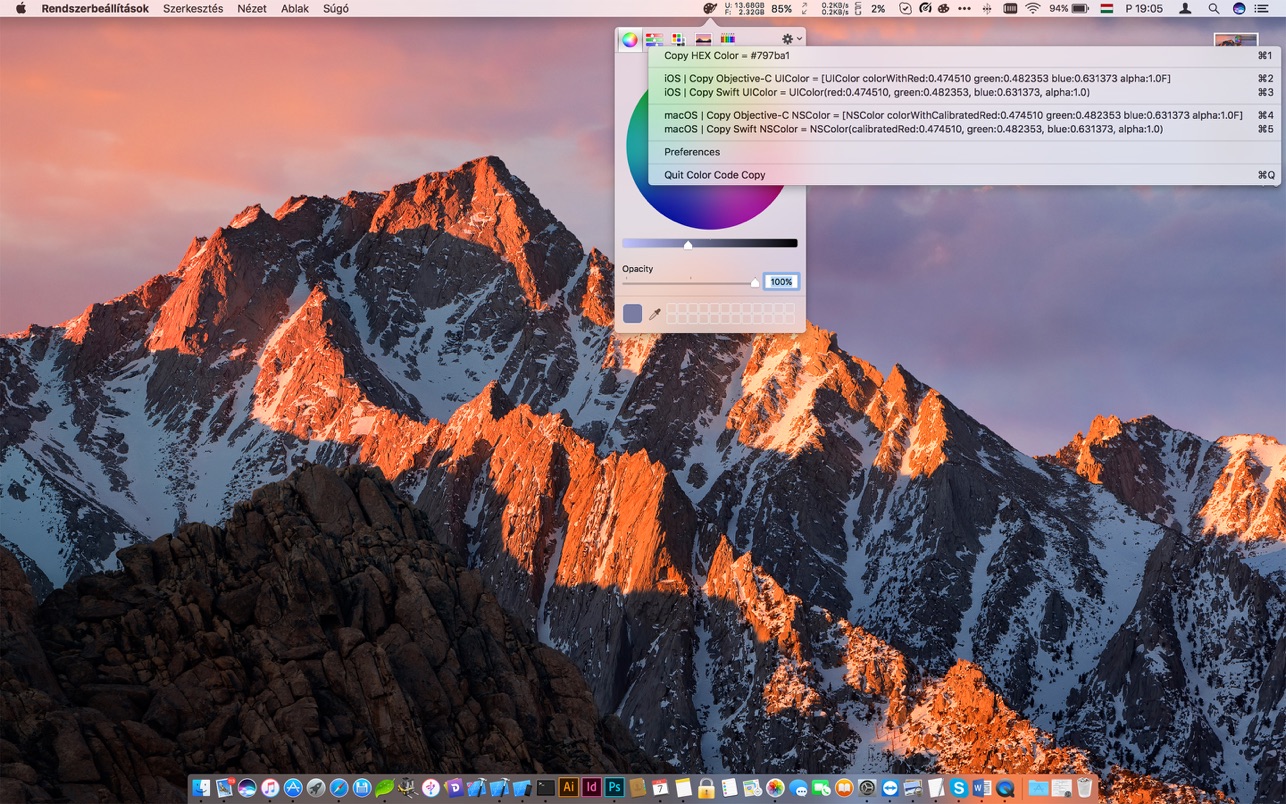Click the Color Code Copy menu bar icon

point(709,8)
